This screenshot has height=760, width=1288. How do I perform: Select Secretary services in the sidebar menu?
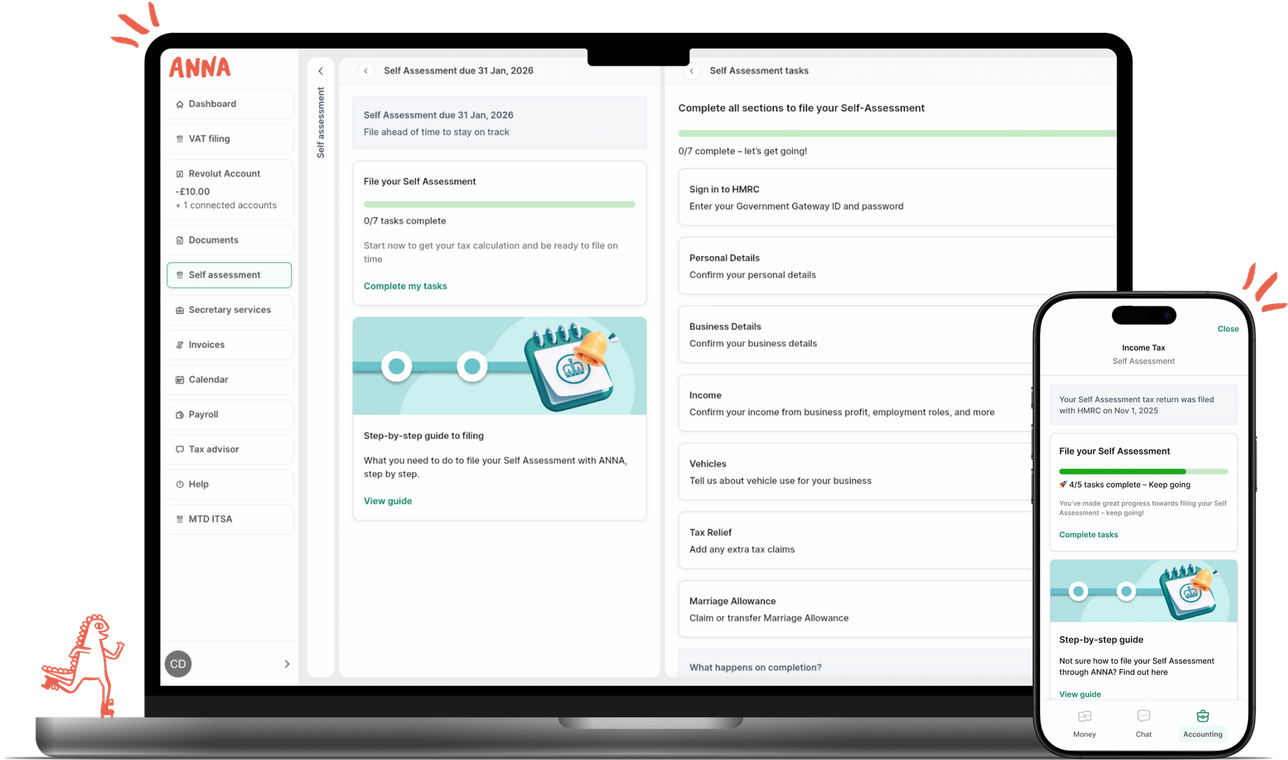click(x=230, y=310)
